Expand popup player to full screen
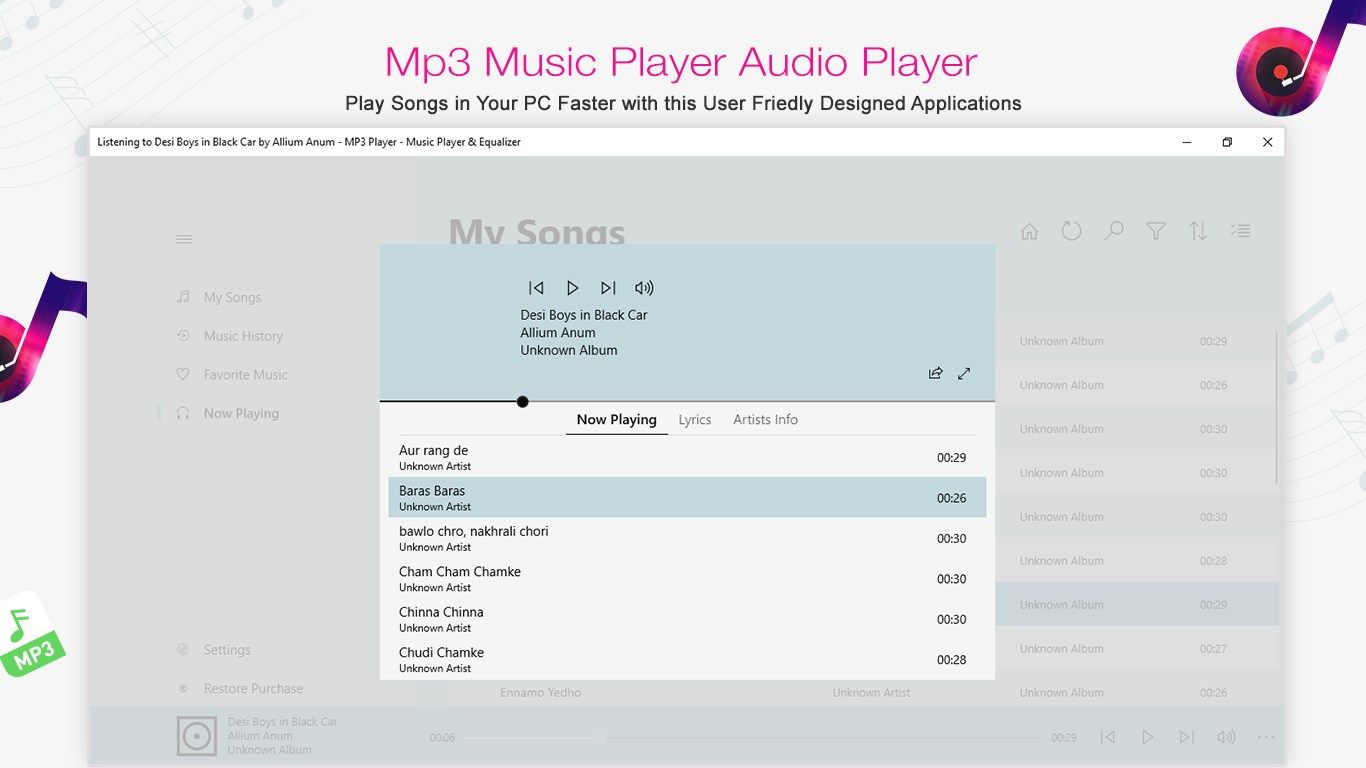The height and width of the screenshot is (768, 1366). 964,373
